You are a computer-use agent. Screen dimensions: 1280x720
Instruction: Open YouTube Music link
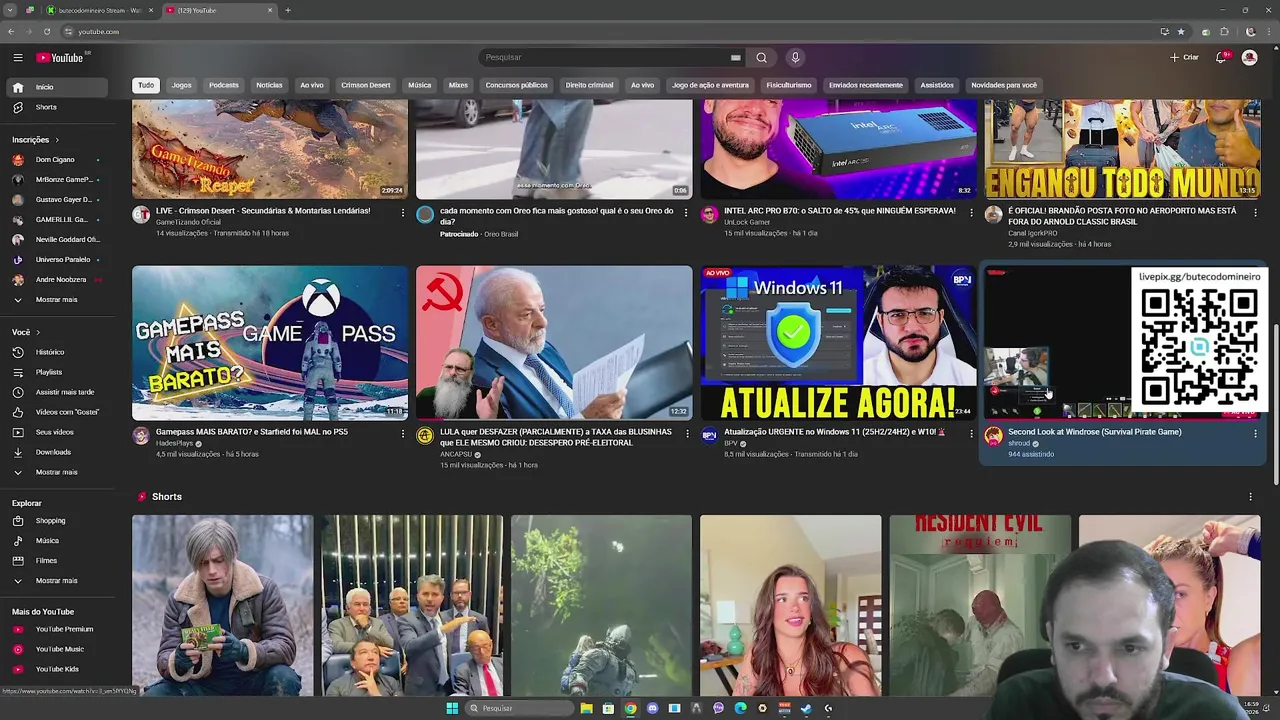(58, 649)
